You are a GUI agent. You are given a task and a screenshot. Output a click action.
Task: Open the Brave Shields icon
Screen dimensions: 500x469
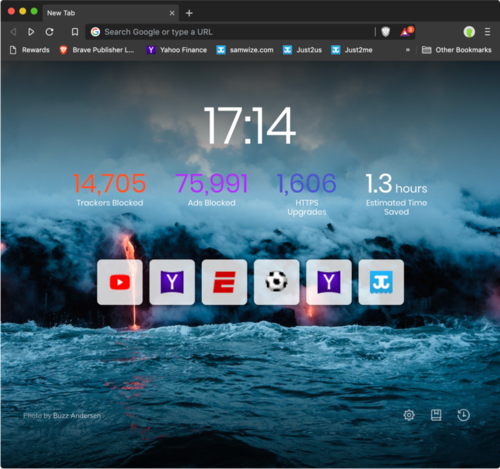click(386, 32)
